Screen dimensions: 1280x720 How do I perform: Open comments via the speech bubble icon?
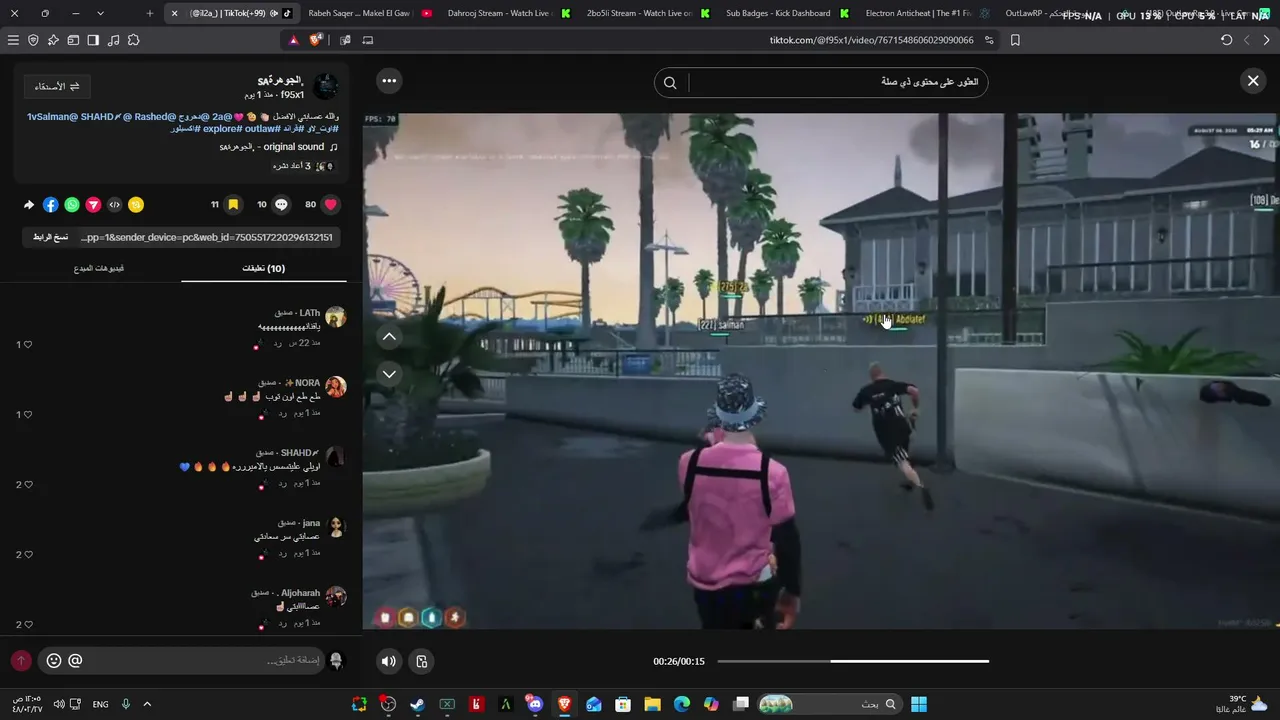[x=282, y=204]
